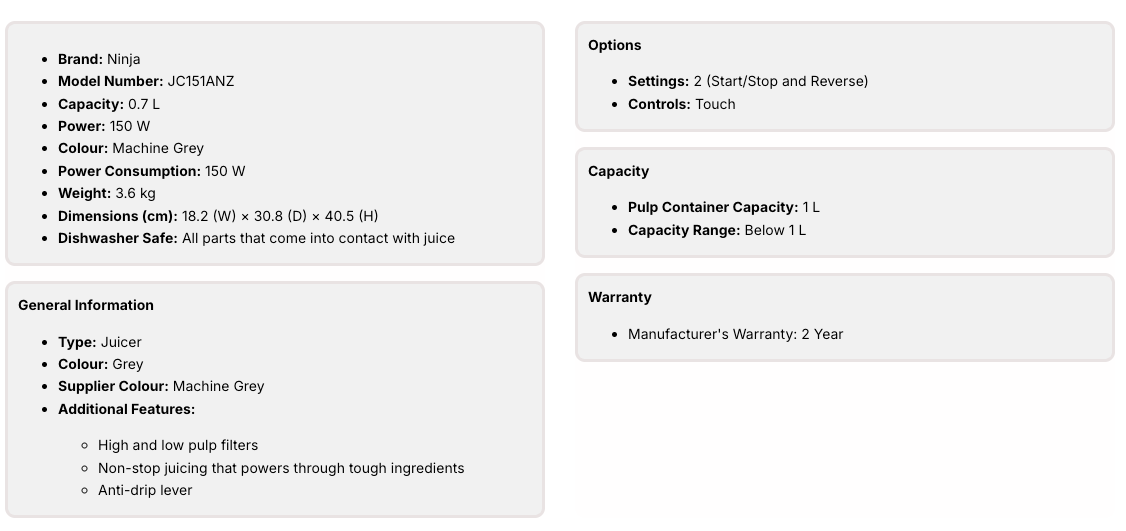Click the Weight 3.6 kg line
Screen dimensions: 1126x531
point(107,193)
